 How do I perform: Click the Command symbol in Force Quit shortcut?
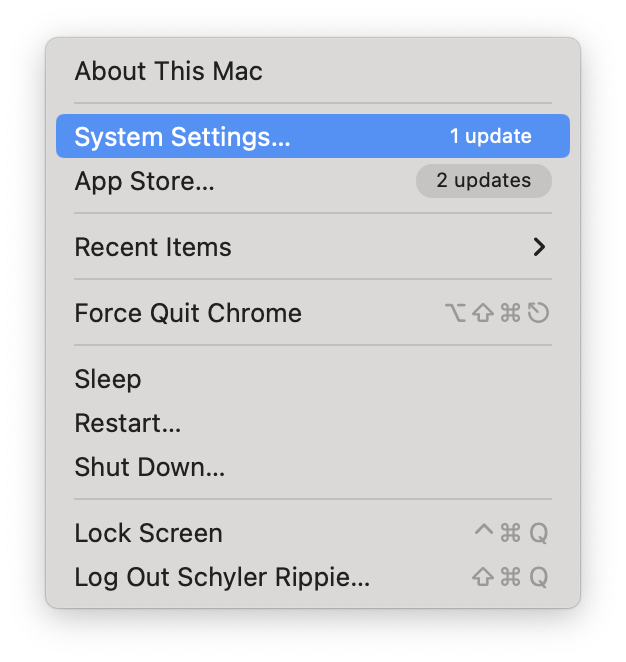(x=511, y=314)
